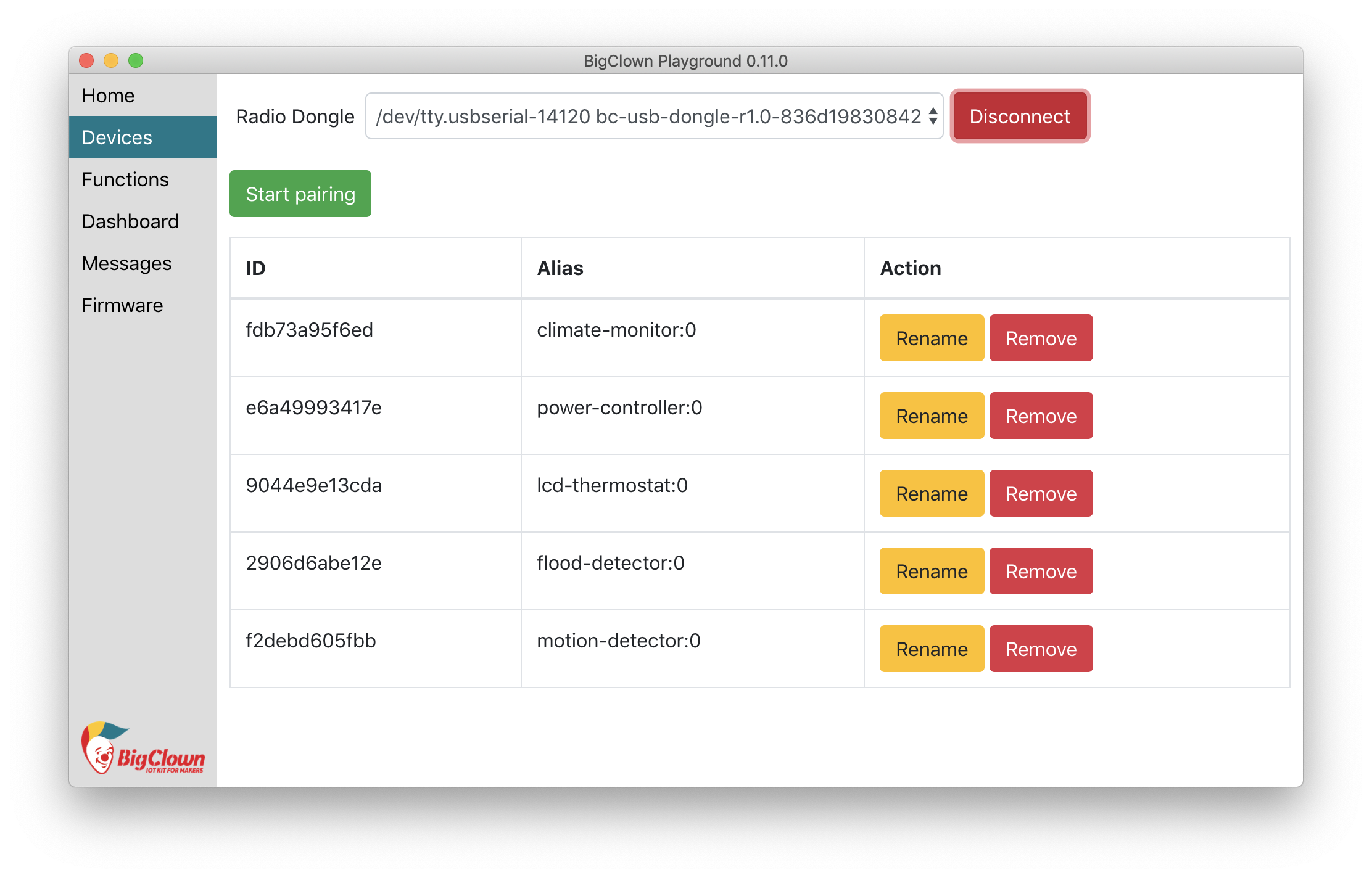The image size is (1372, 878).
Task: Open the Radio Dongle device dropdown
Action: pyautogui.click(x=654, y=117)
